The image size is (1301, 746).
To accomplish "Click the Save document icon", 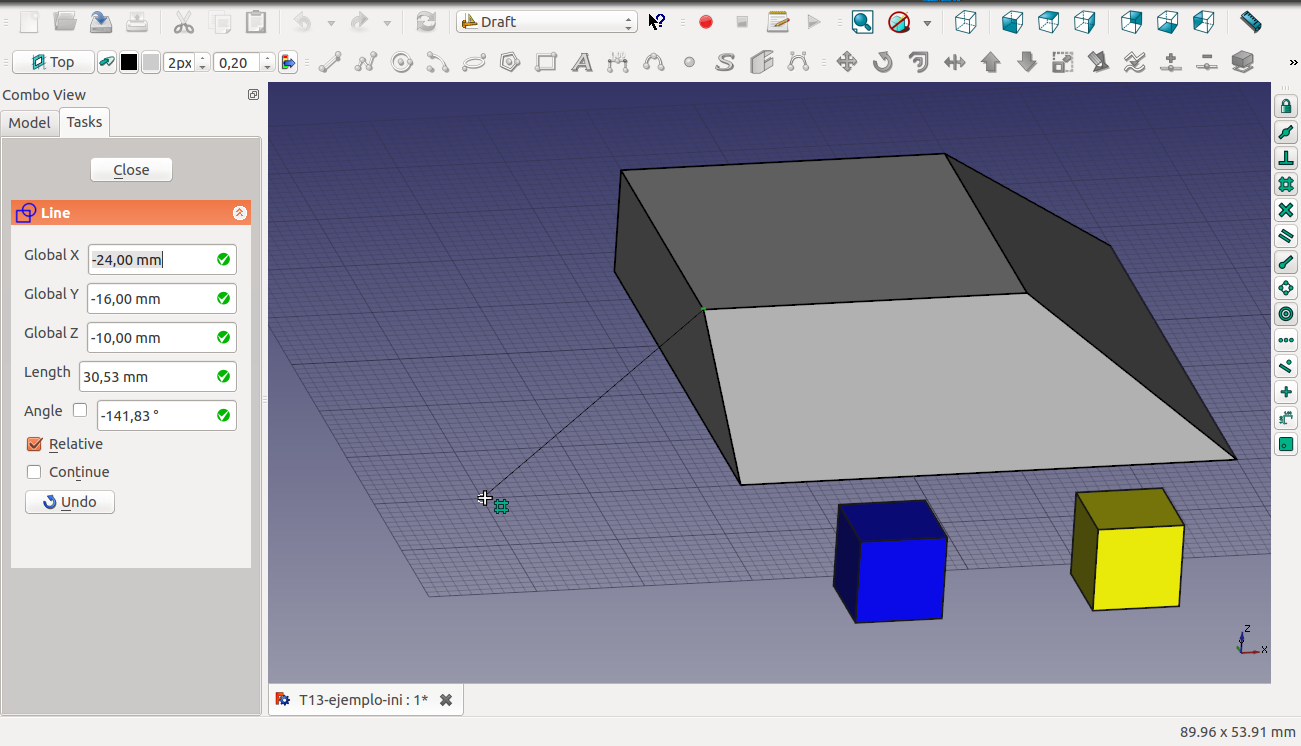I will tap(101, 22).
